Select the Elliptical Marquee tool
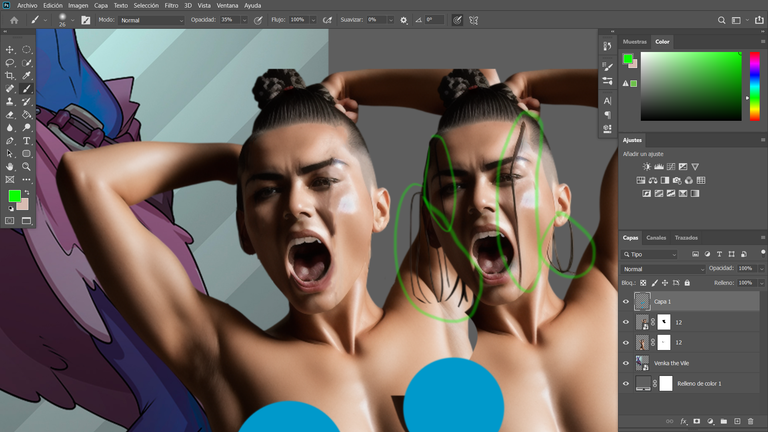Viewport: 768px width, 432px height. pyautogui.click(x=26, y=49)
